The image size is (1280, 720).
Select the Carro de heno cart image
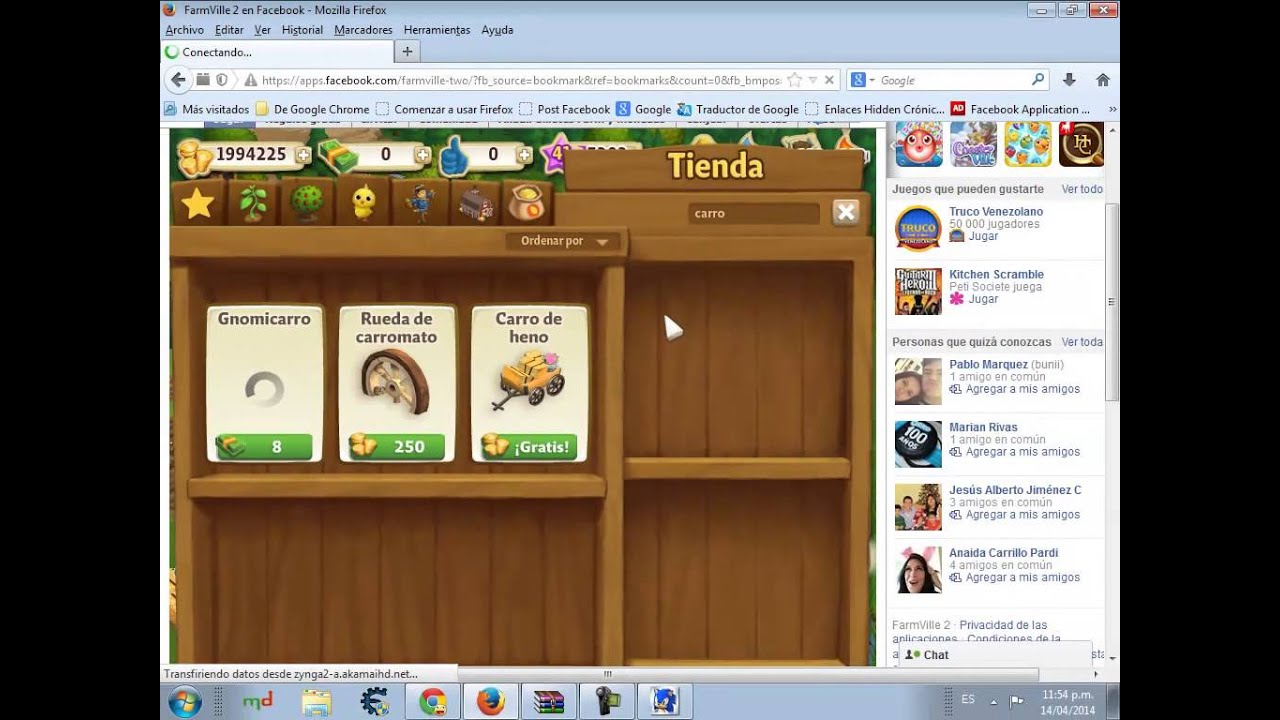point(529,381)
